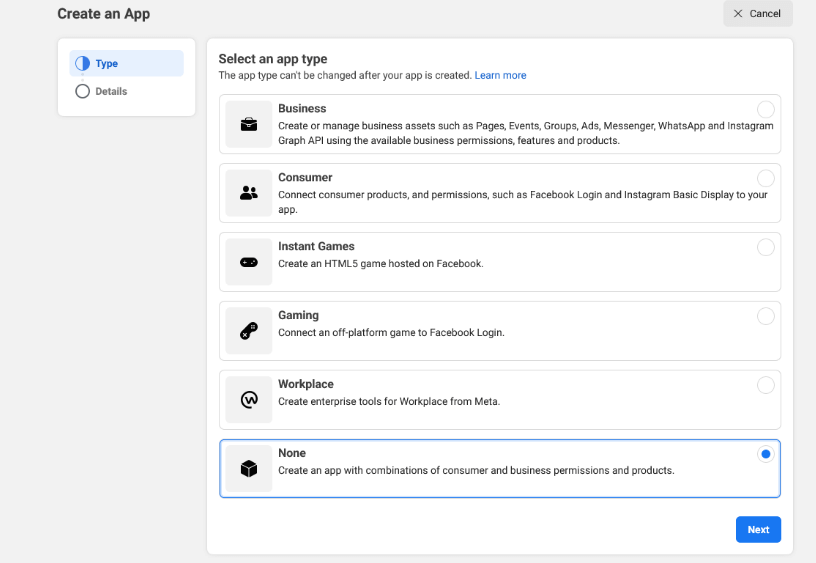Click the Instant Games controller icon
816x563 pixels.
[x=248, y=262]
